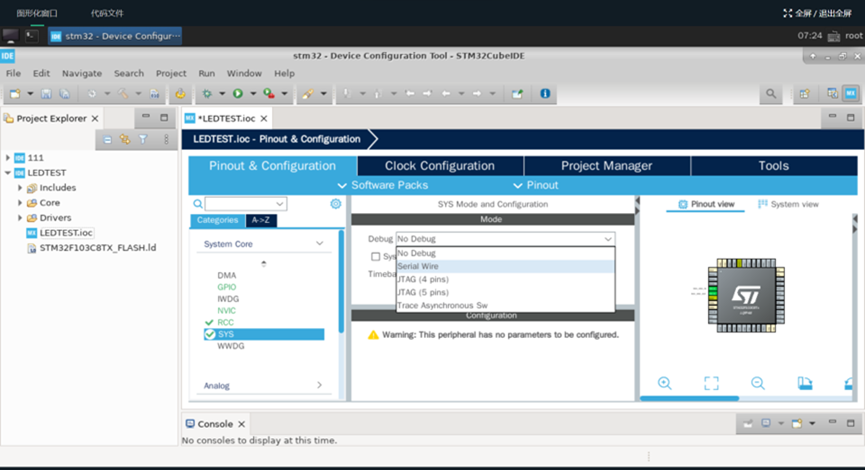Open the File menu
The height and width of the screenshot is (470, 865).
click(13, 73)
